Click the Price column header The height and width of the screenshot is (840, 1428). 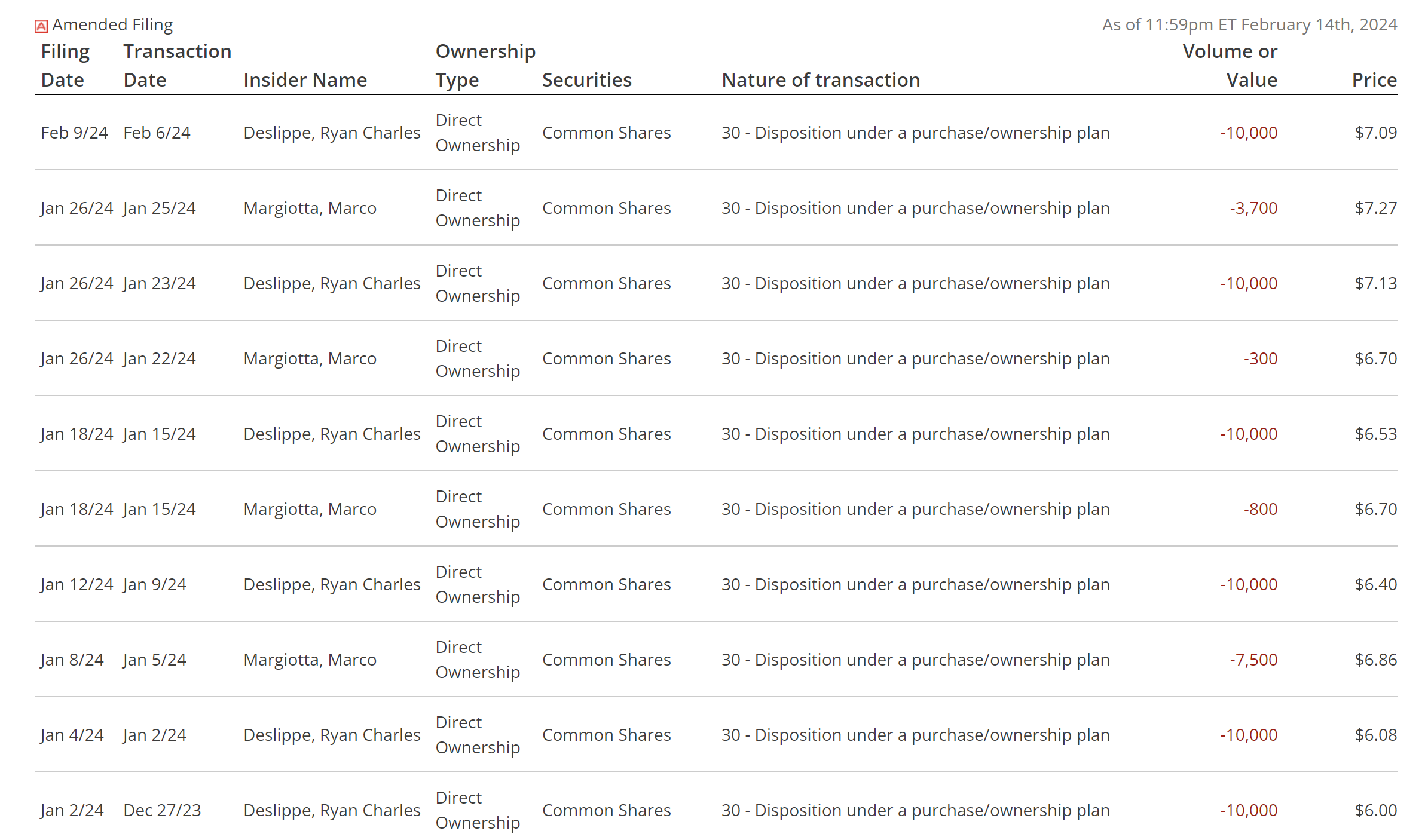[1374, 80]
